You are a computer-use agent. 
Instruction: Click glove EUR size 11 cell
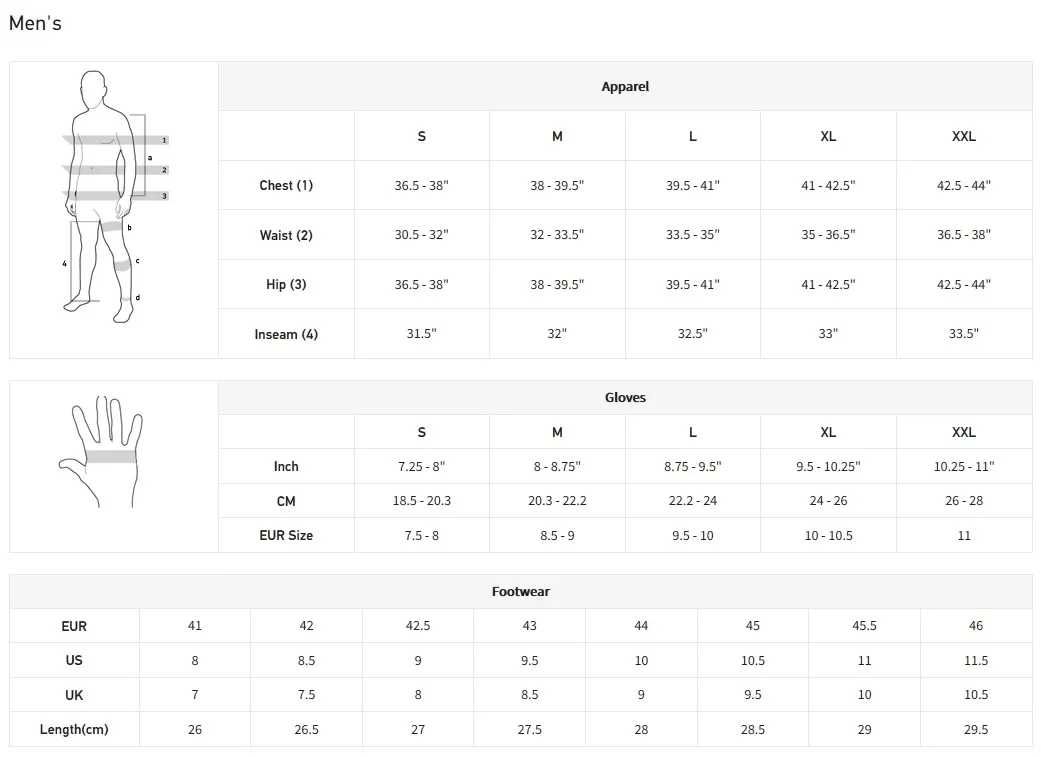(x=963, y=535)
